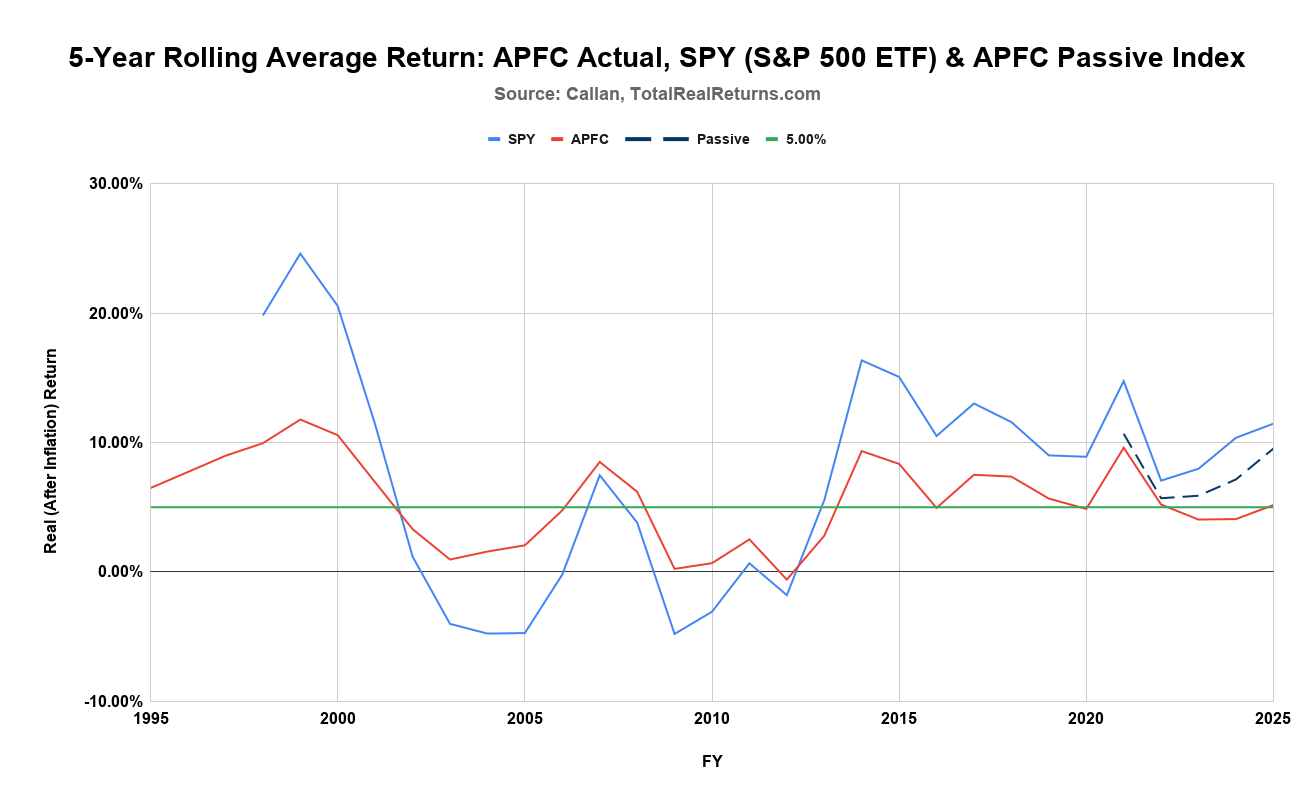Click the 1995 x-axis tick label
The height and width of the screenshot is (812, 1314).
tap(150, 719)
